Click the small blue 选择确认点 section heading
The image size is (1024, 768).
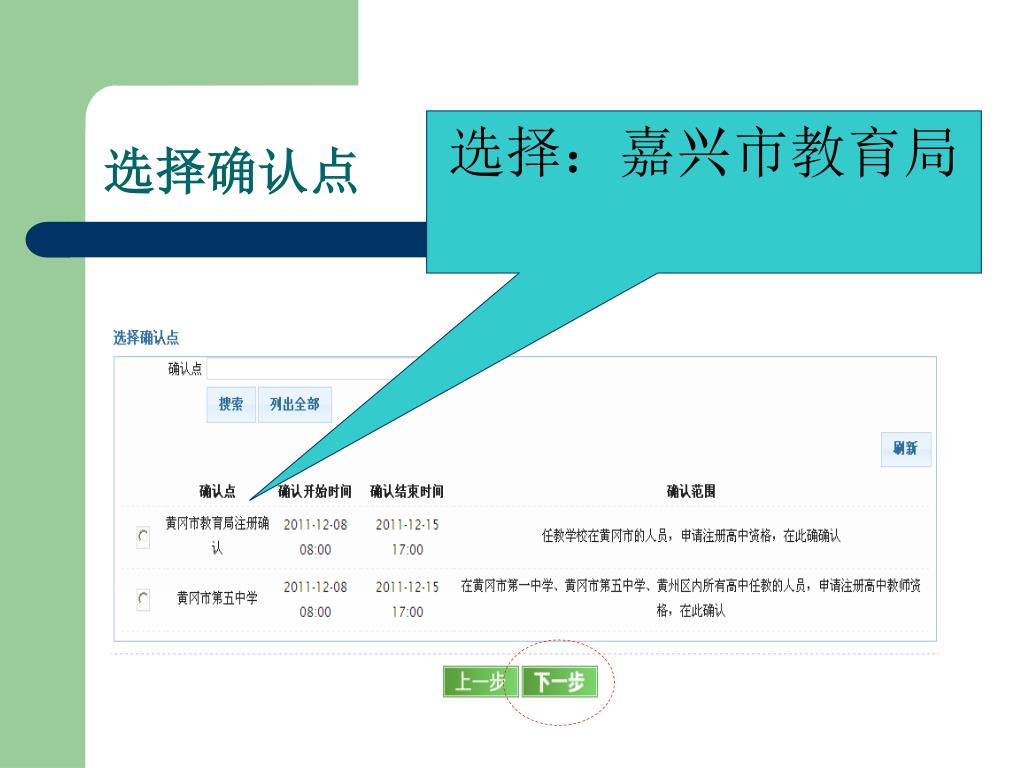(x=146, y=338)
